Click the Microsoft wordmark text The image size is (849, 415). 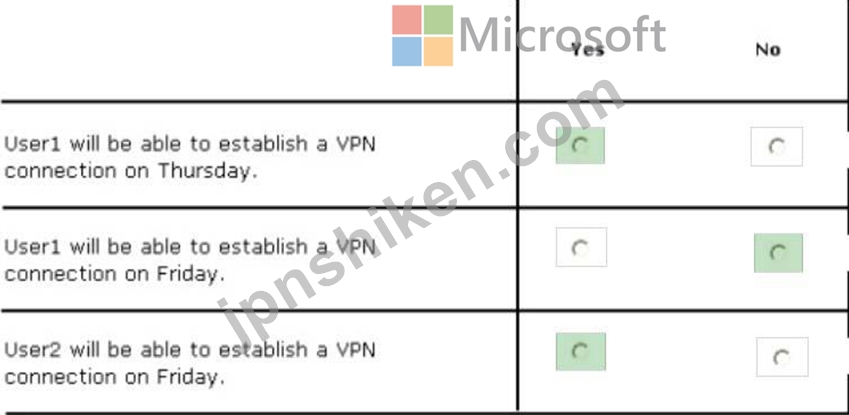point(563,35)
